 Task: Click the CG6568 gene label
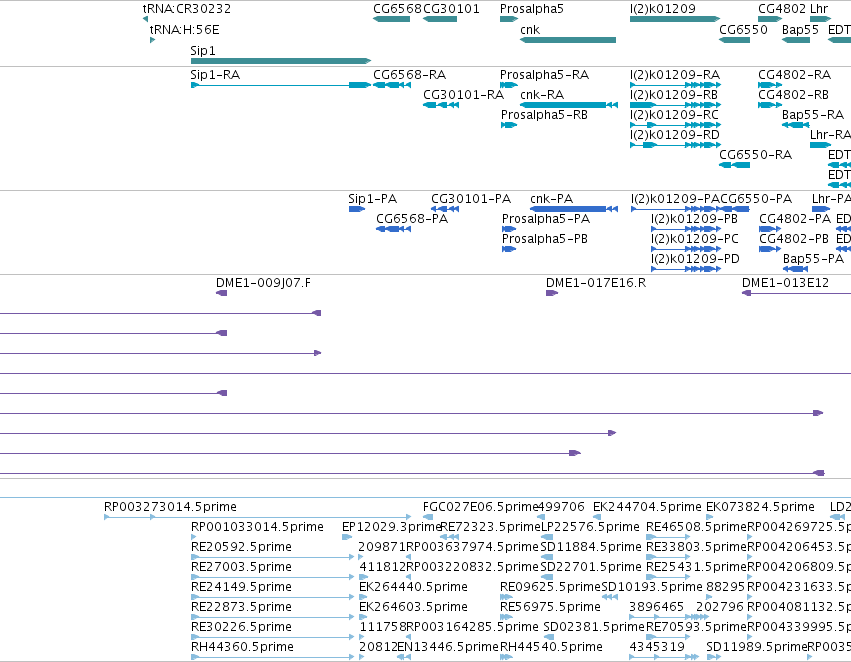pos(397,9)
